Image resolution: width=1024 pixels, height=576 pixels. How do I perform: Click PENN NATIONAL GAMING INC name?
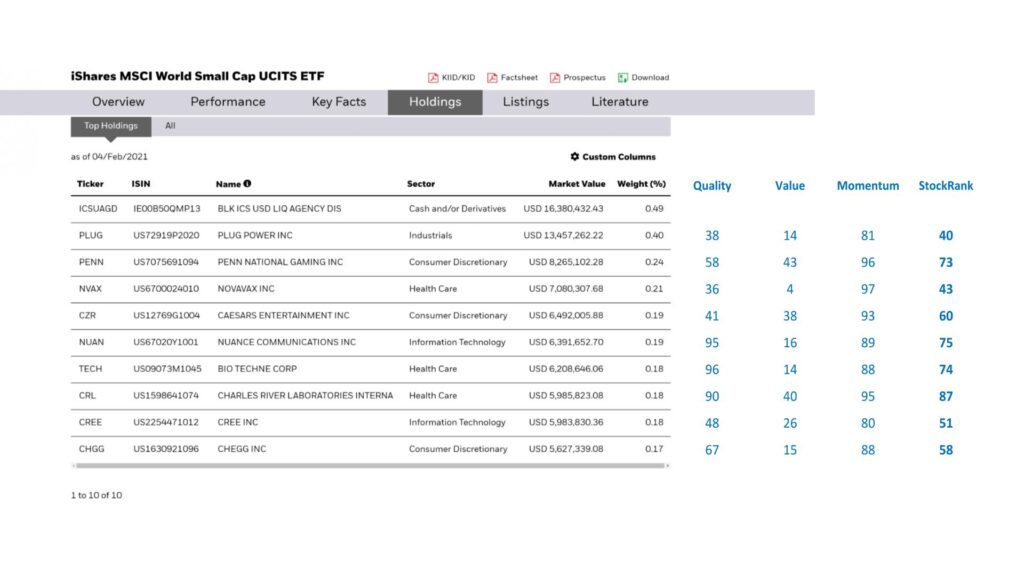(x=280, y=263)
